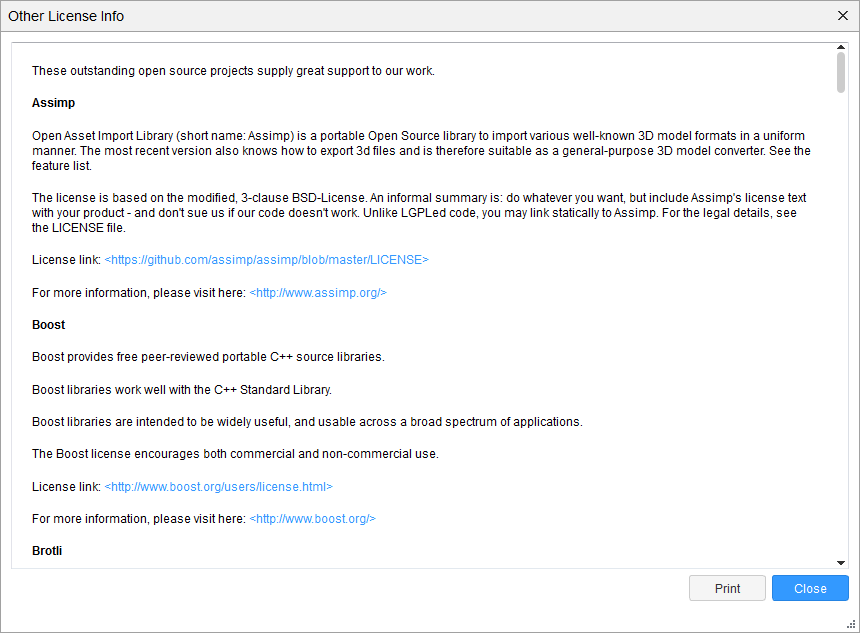Viewport: 860px width, 633px height.
Task: Click the bold Boost heading
Action: [48, 325]
